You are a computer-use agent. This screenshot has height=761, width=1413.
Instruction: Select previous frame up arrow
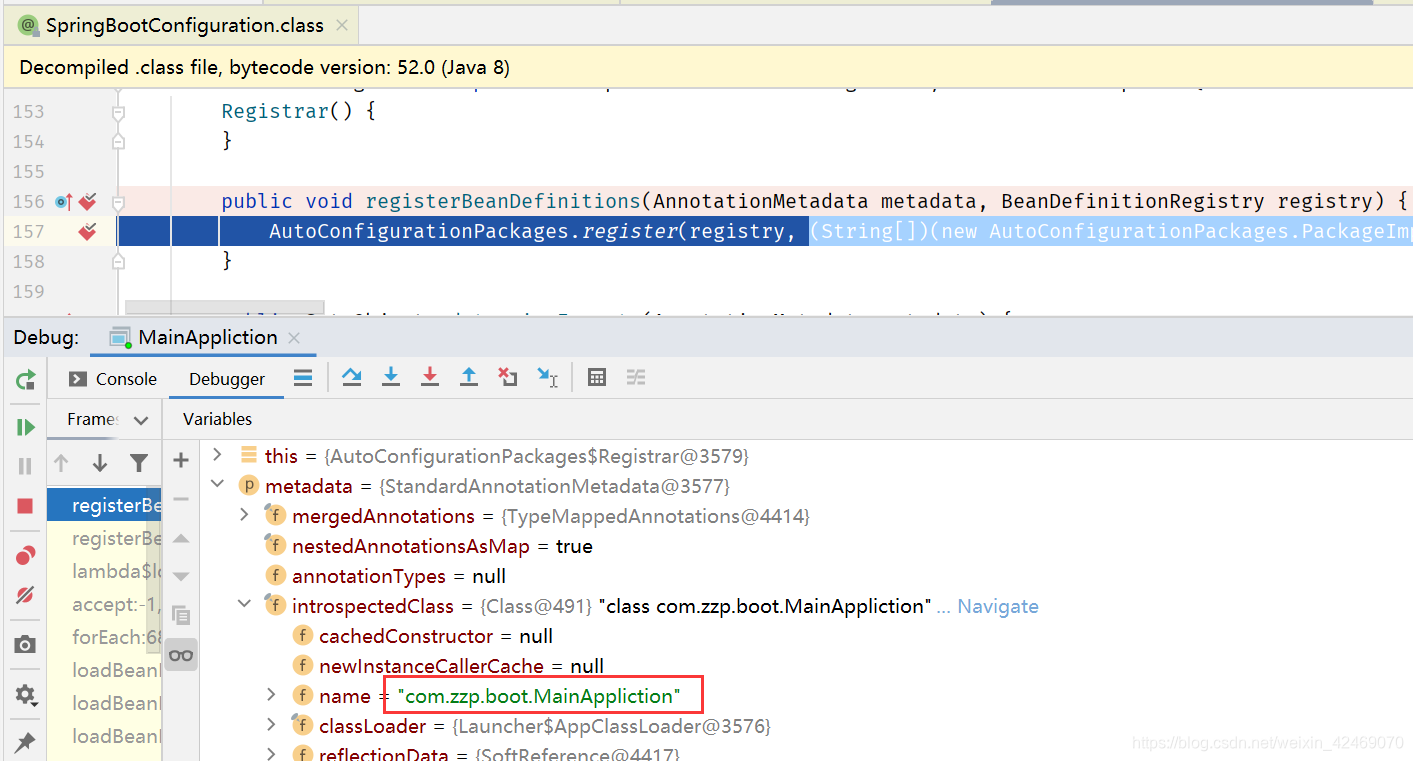(61, 463)
